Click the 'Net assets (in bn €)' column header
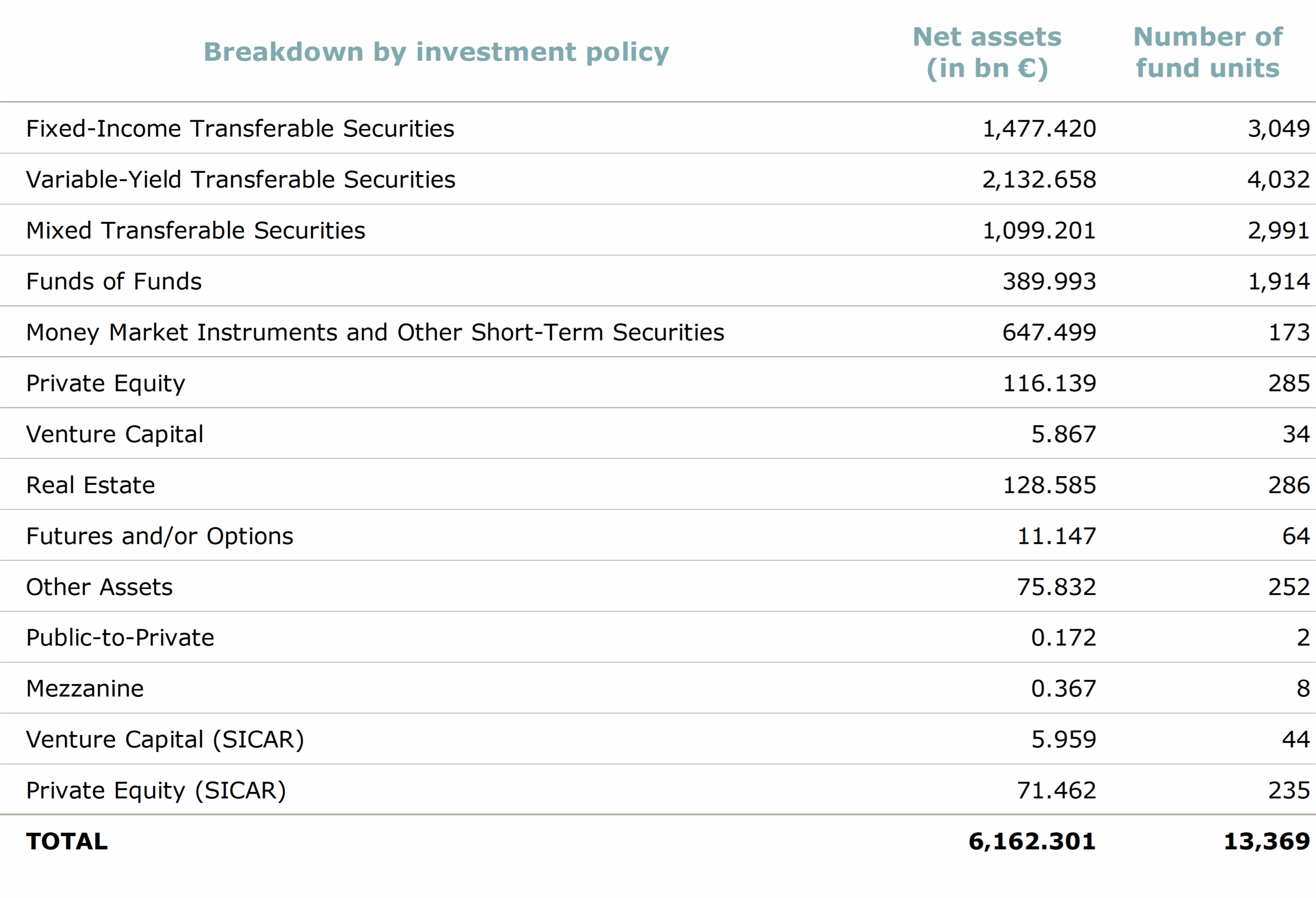Image resolution: width=1316 pixels, height=898 pixels. click(987, 52)
